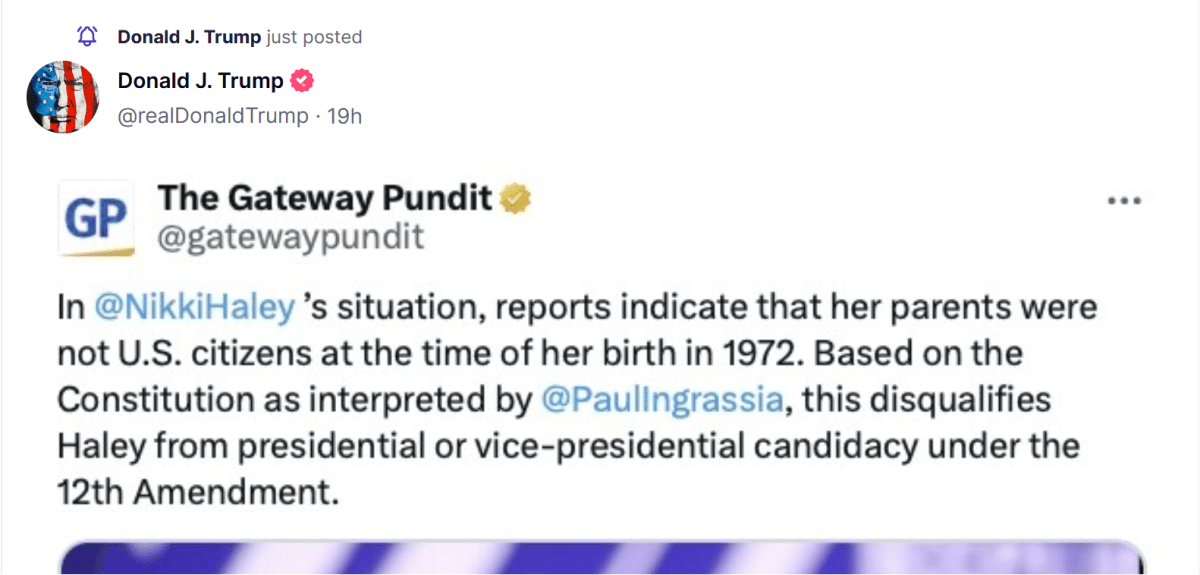The image size is (1200, 575).
Task: Click the red verified badge
Action: (302, 81)
